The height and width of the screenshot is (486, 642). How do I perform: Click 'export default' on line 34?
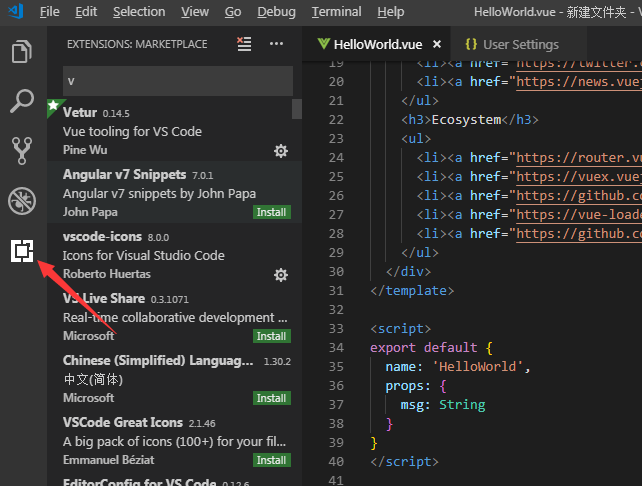[424, 348]
